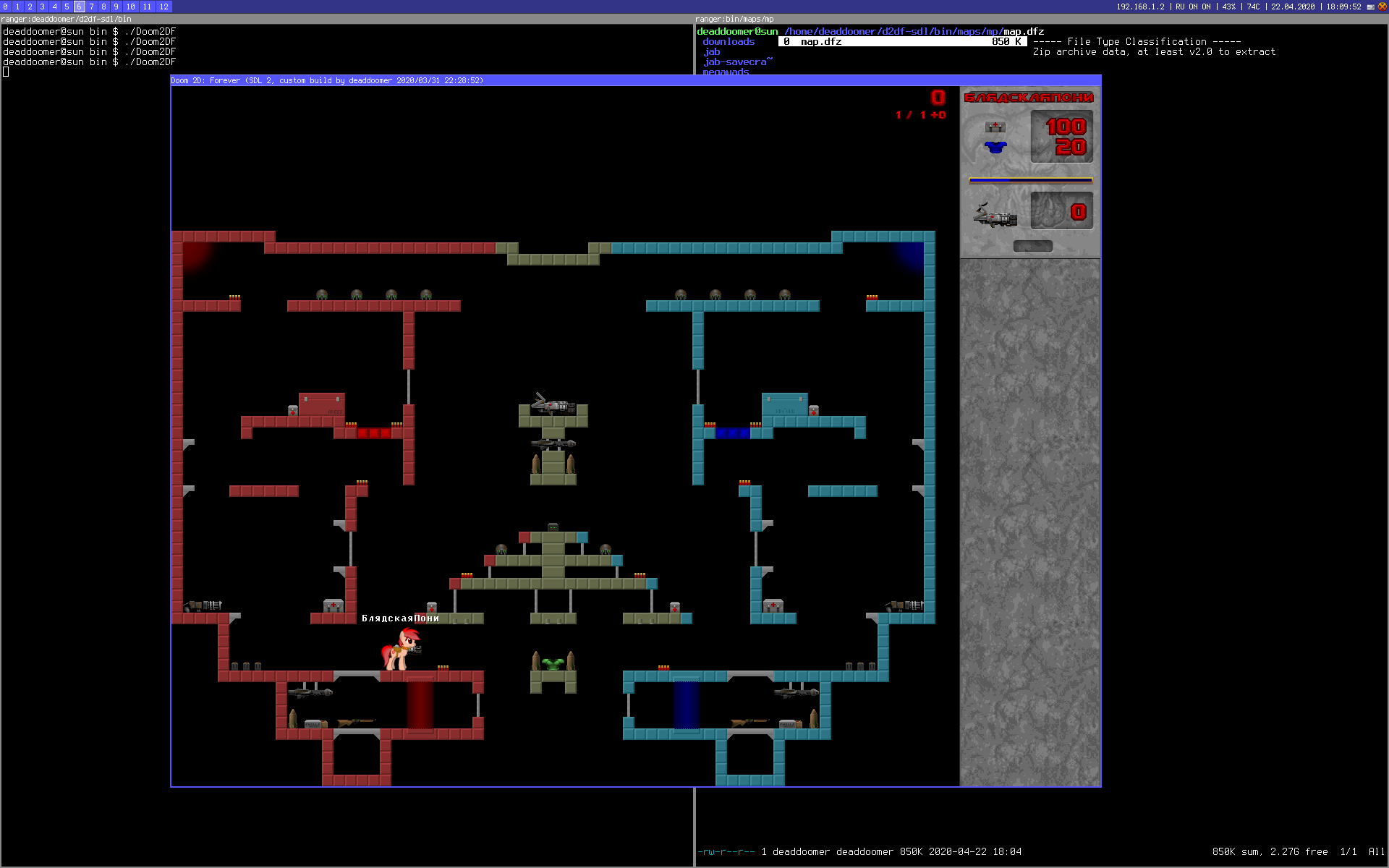1389x868 pixels.
Task: Click the green armor pickup between rockets
Action: [553, 663]
